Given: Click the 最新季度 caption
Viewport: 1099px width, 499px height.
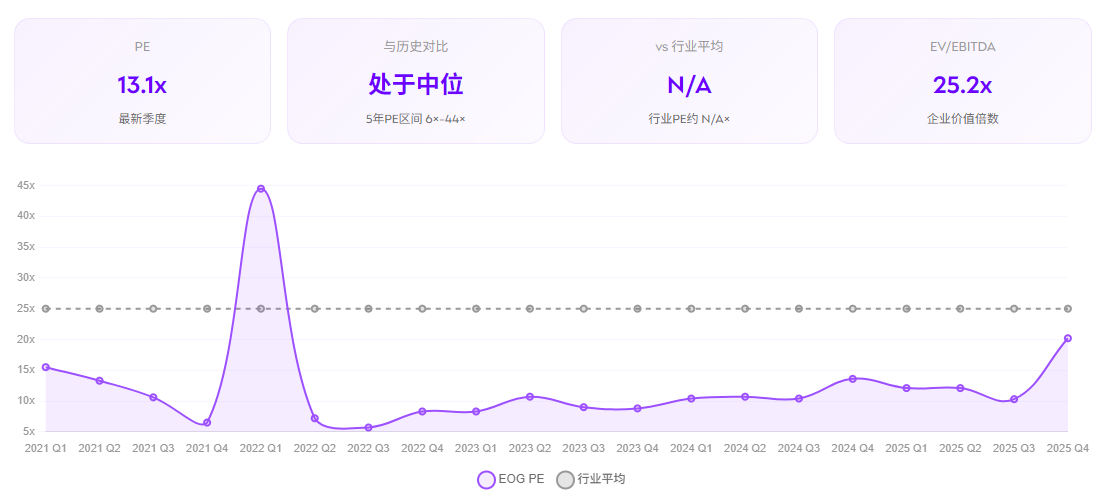Looking at the screenshot, I should pyautogui.click(x=142, y=119).
